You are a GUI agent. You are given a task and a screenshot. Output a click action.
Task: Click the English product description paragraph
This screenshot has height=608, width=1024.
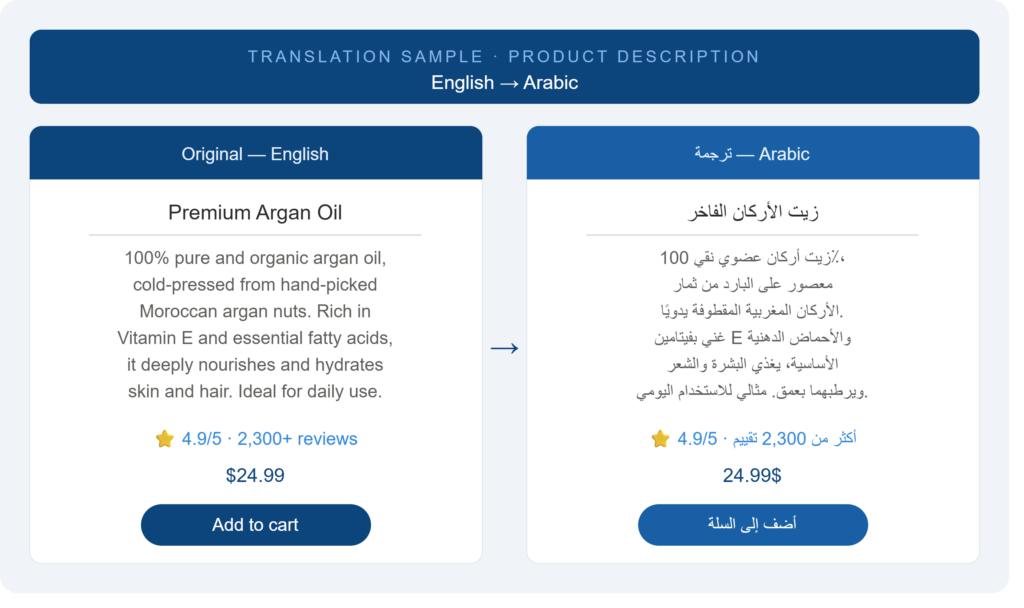click(x=255, y=325)
